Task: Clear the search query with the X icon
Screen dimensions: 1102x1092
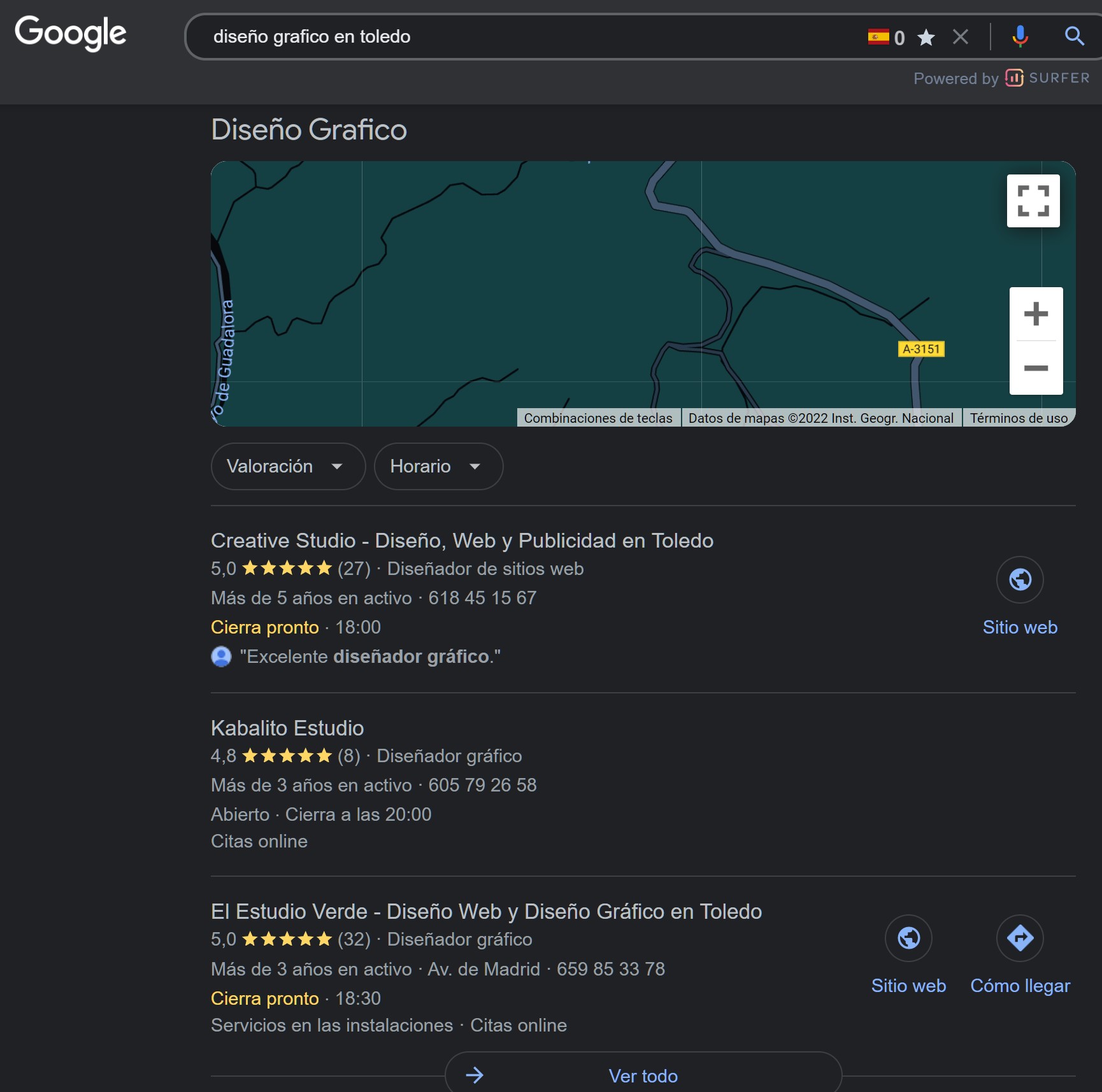Action: 960,36
